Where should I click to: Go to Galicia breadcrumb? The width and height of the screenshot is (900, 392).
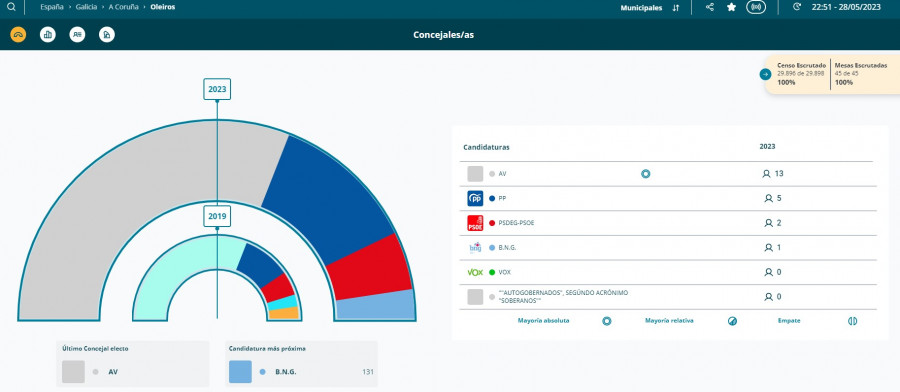(86, 7)
